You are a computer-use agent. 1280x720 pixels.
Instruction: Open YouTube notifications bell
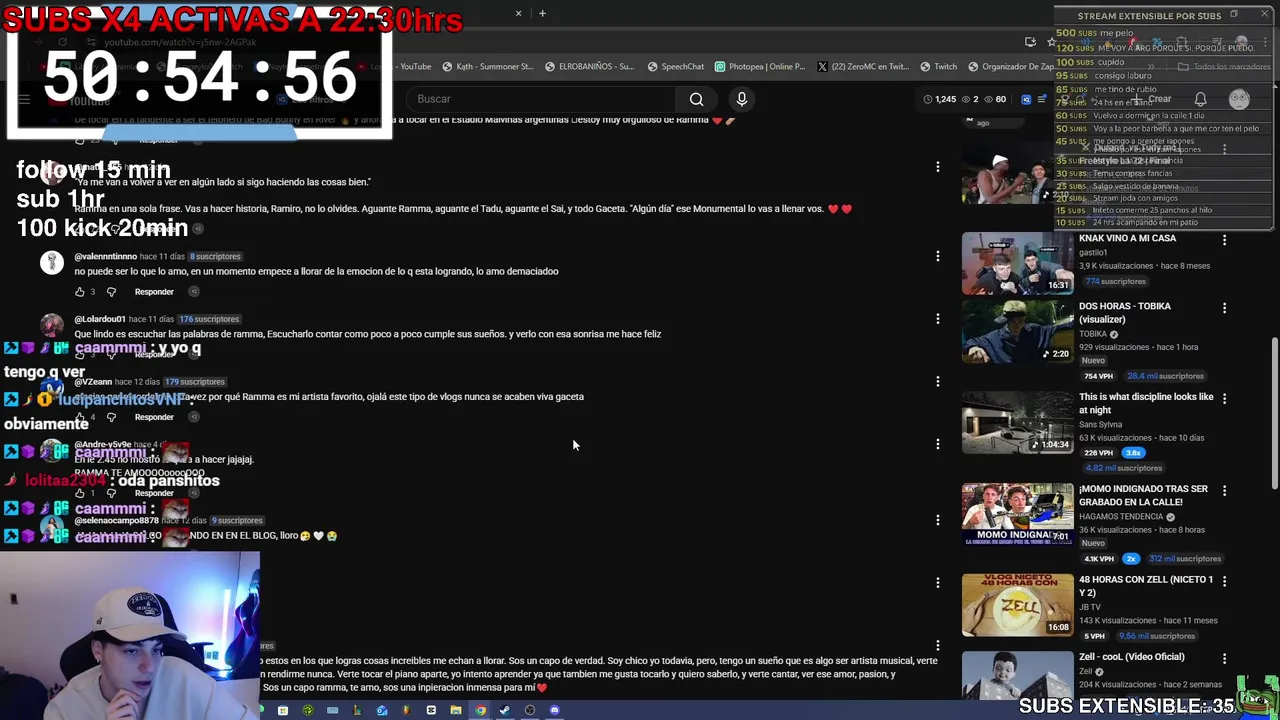1200,99
